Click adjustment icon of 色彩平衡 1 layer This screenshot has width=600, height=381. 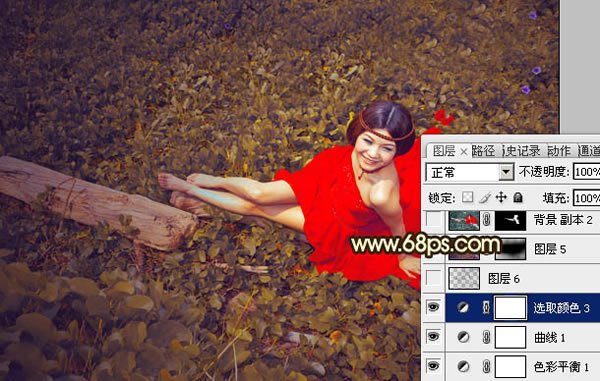[463, 366]
